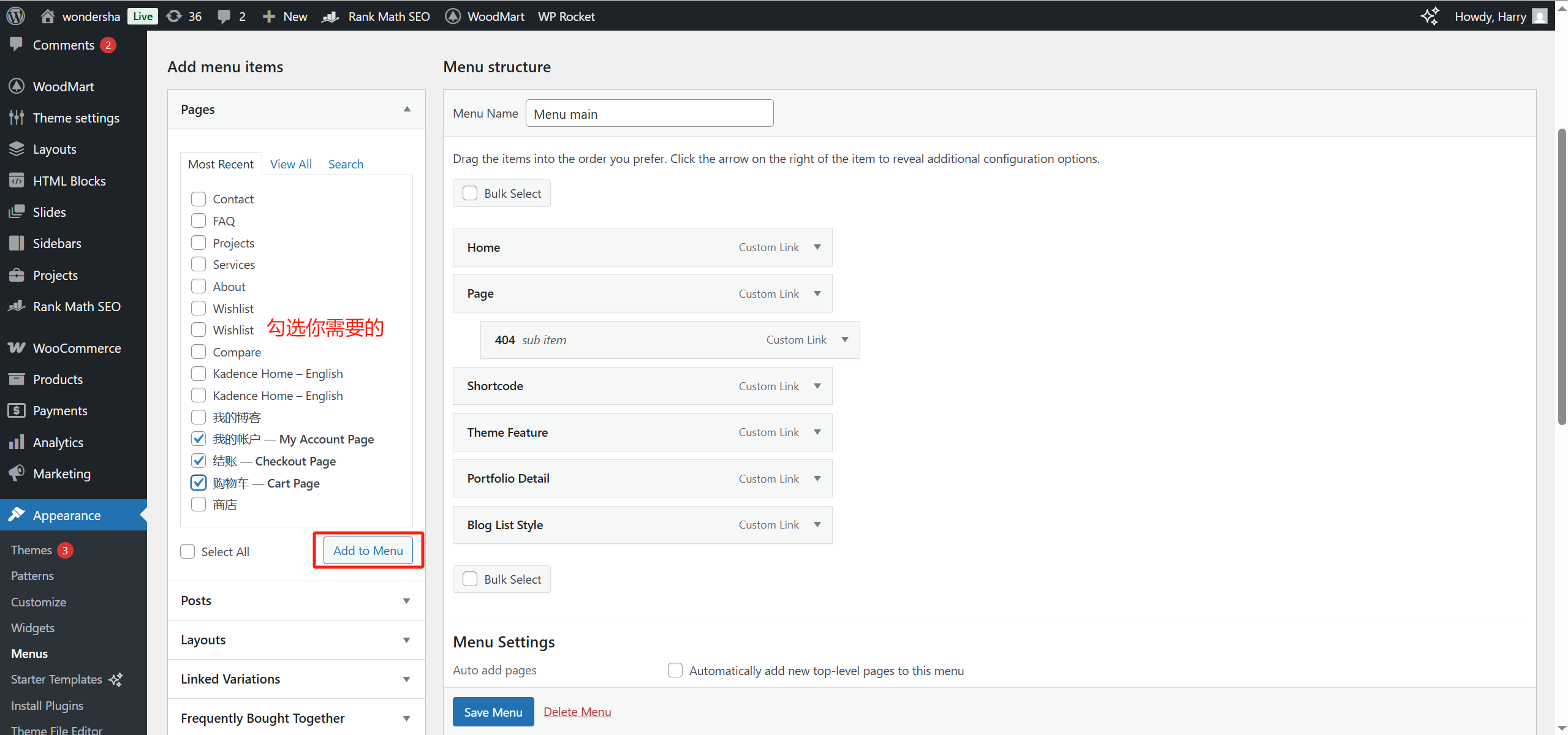Click the Delete Menu link

577,712
